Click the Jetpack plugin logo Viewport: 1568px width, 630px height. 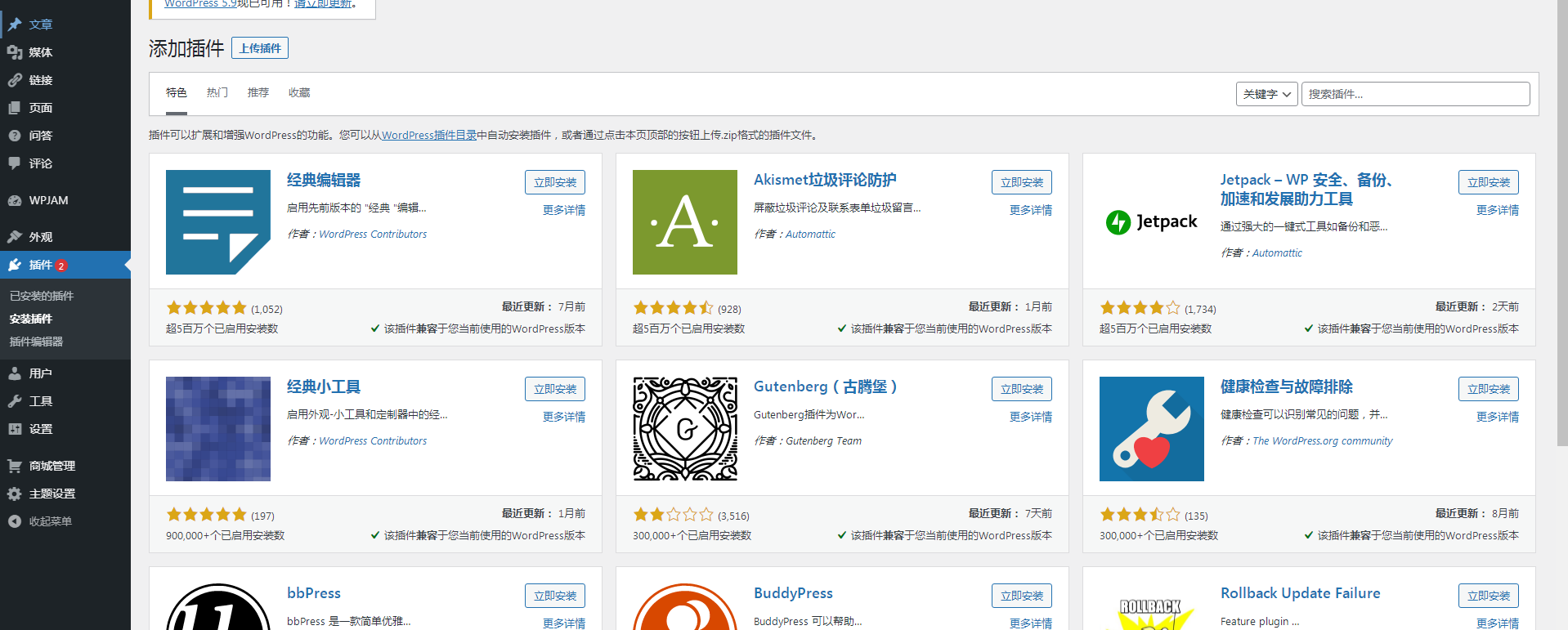pos(1152,222)
